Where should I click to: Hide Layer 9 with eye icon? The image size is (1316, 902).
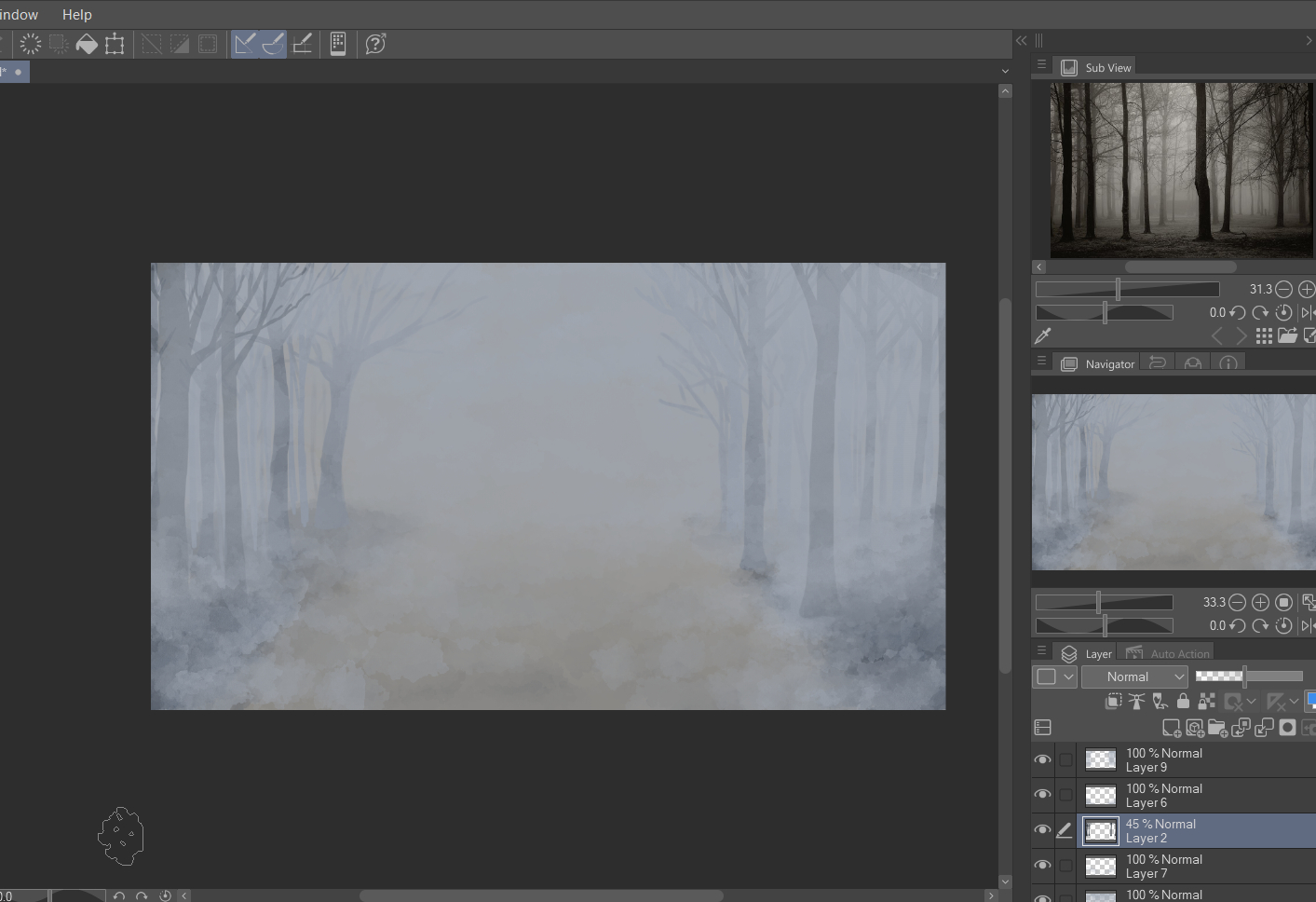[x=1042, y=760]
